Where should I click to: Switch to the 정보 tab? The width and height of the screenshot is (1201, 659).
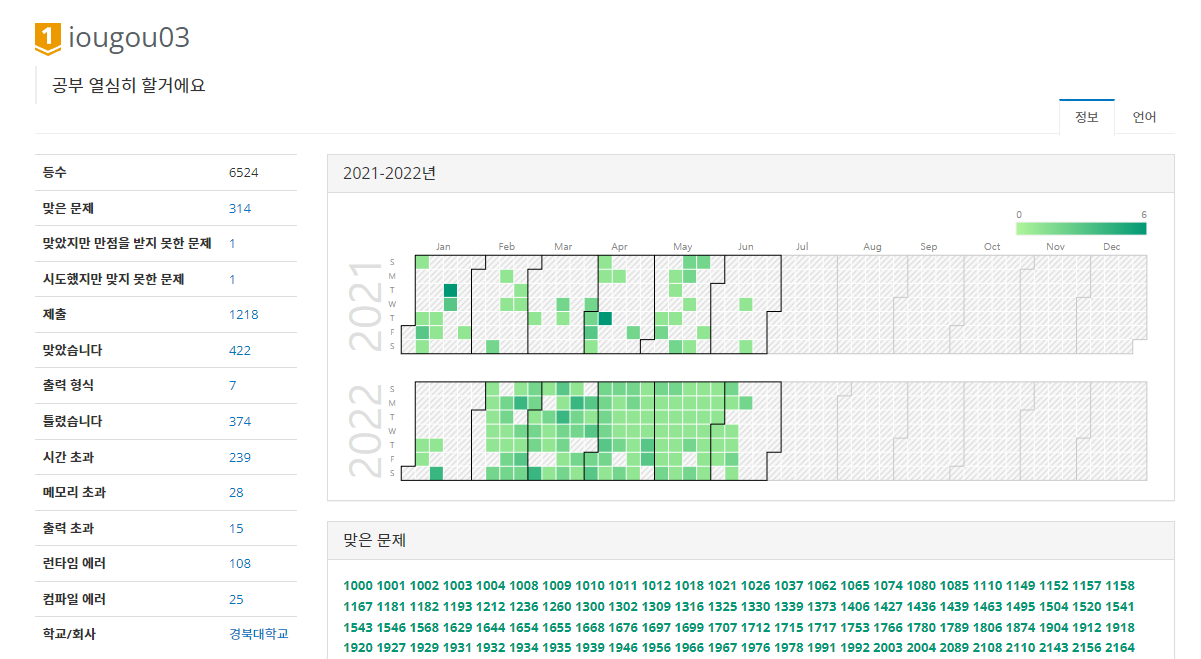click(x=1087, y=117)
